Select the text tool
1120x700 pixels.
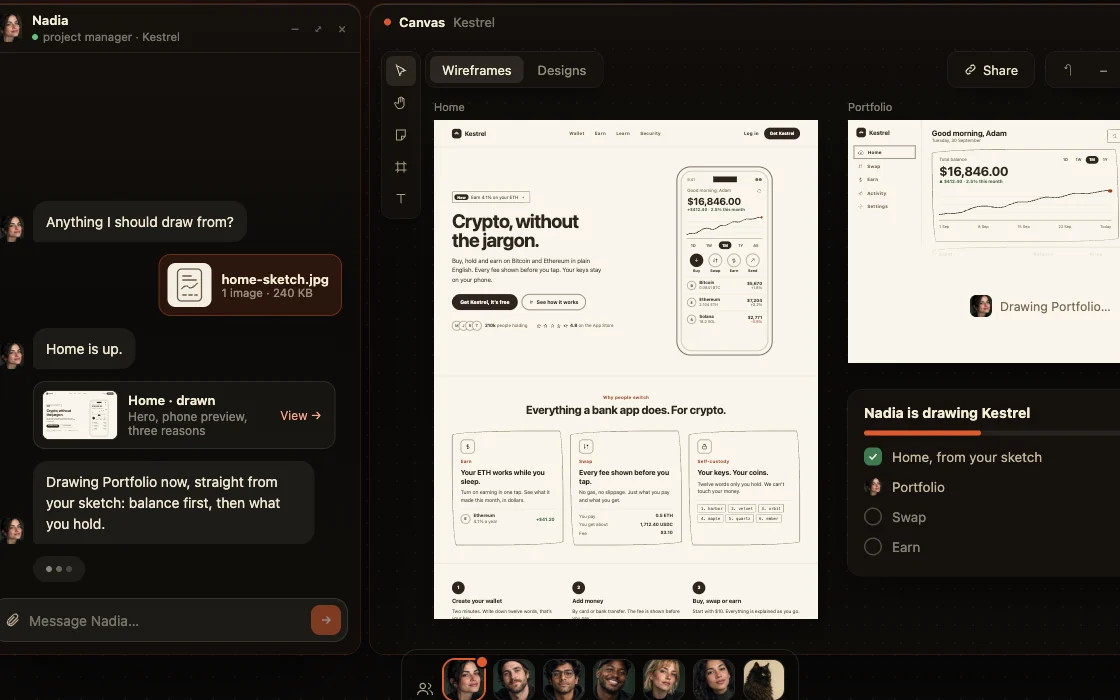[401, 199]
